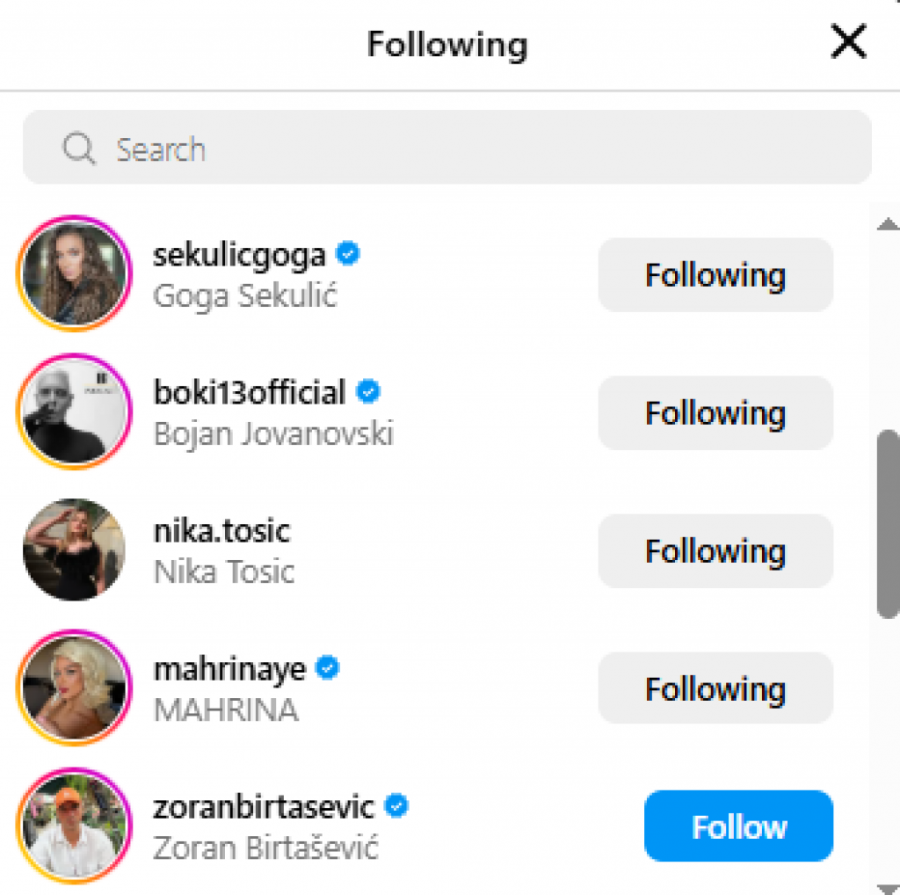Click the scroll up arrow
This screenshot has width=900, height=895.
point(887,225)
